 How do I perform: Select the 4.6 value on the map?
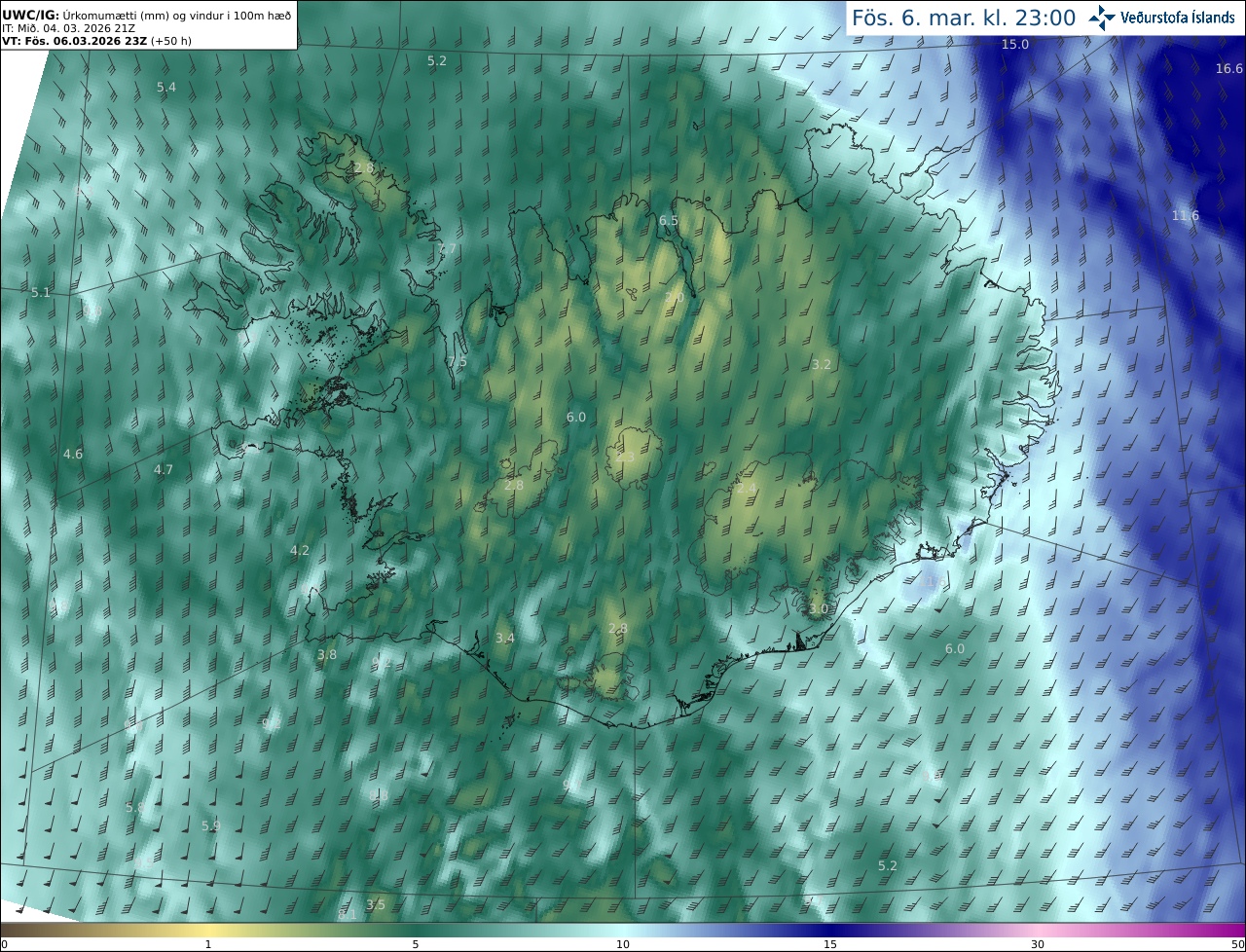point(73,454)
